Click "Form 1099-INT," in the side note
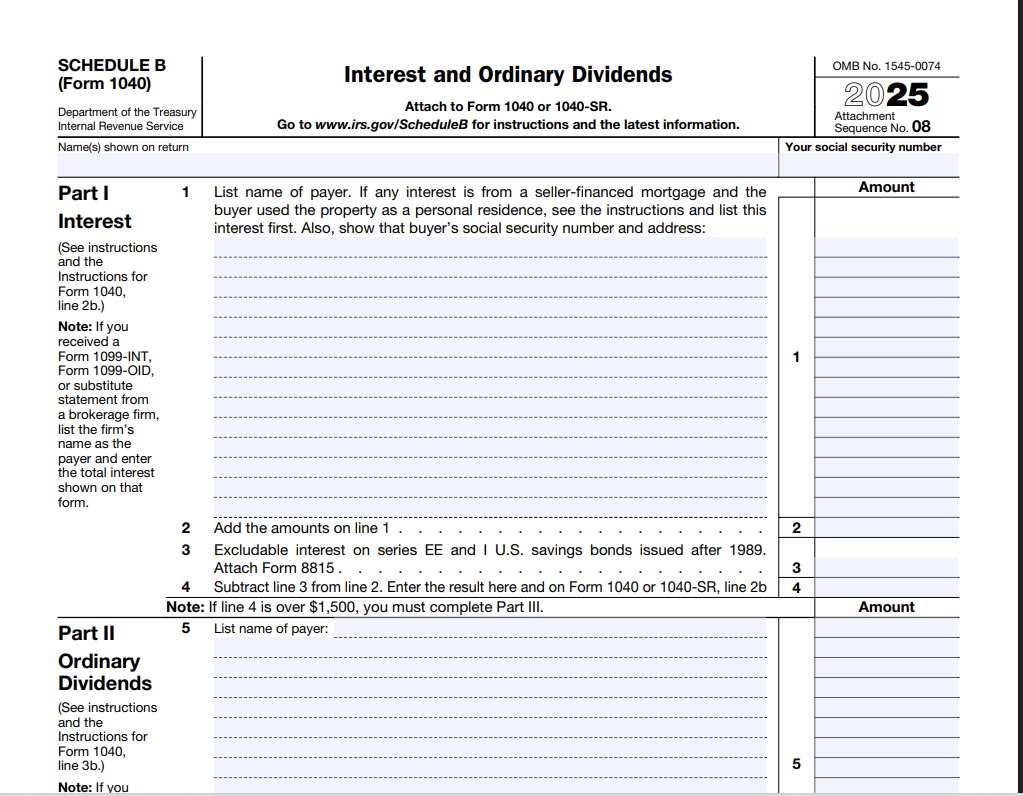The height and width of the screenshot is (796, 1023). (104, 357)
